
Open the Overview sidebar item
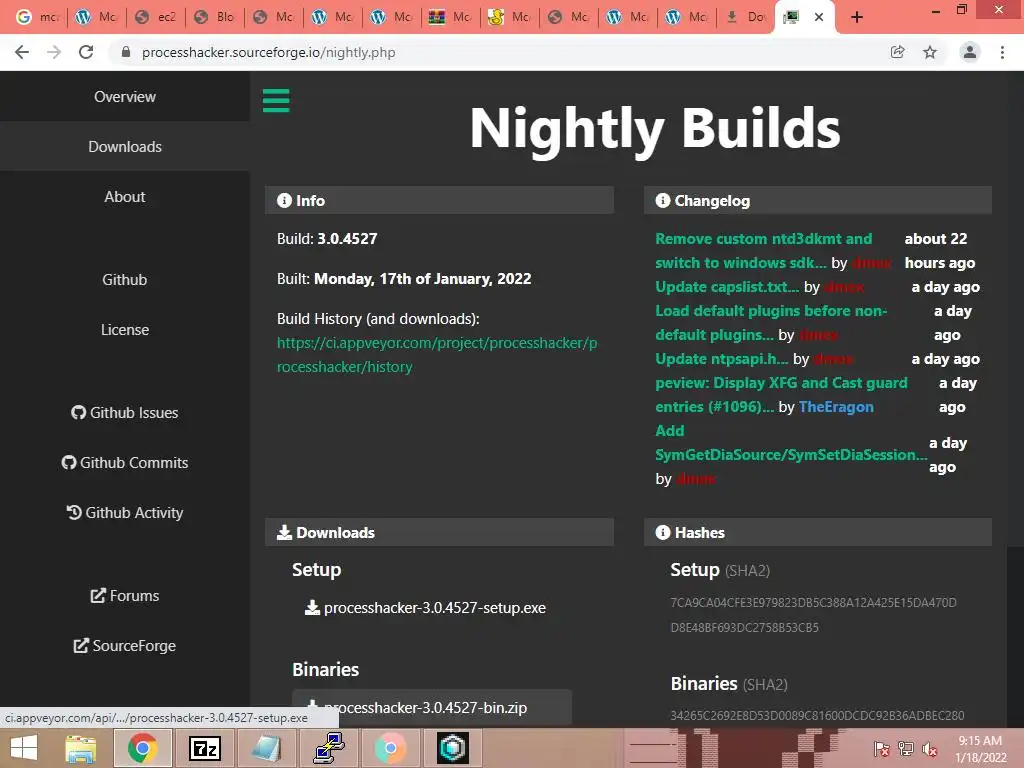125,97
